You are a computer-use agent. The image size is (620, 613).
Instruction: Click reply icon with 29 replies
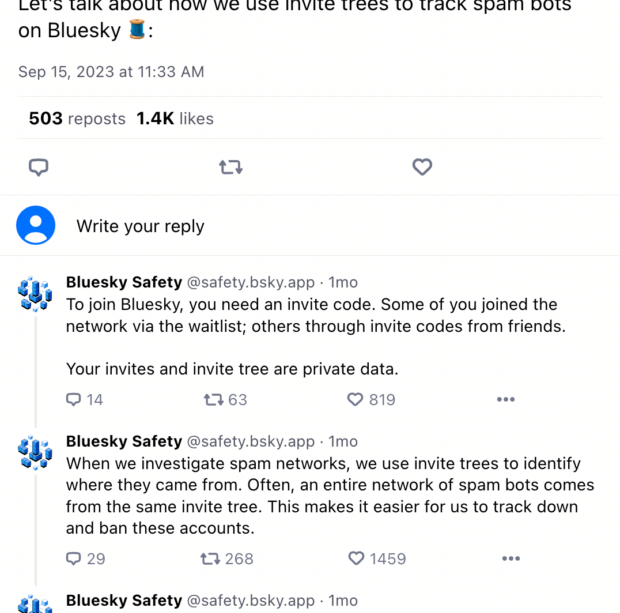(x=74, y=558)
